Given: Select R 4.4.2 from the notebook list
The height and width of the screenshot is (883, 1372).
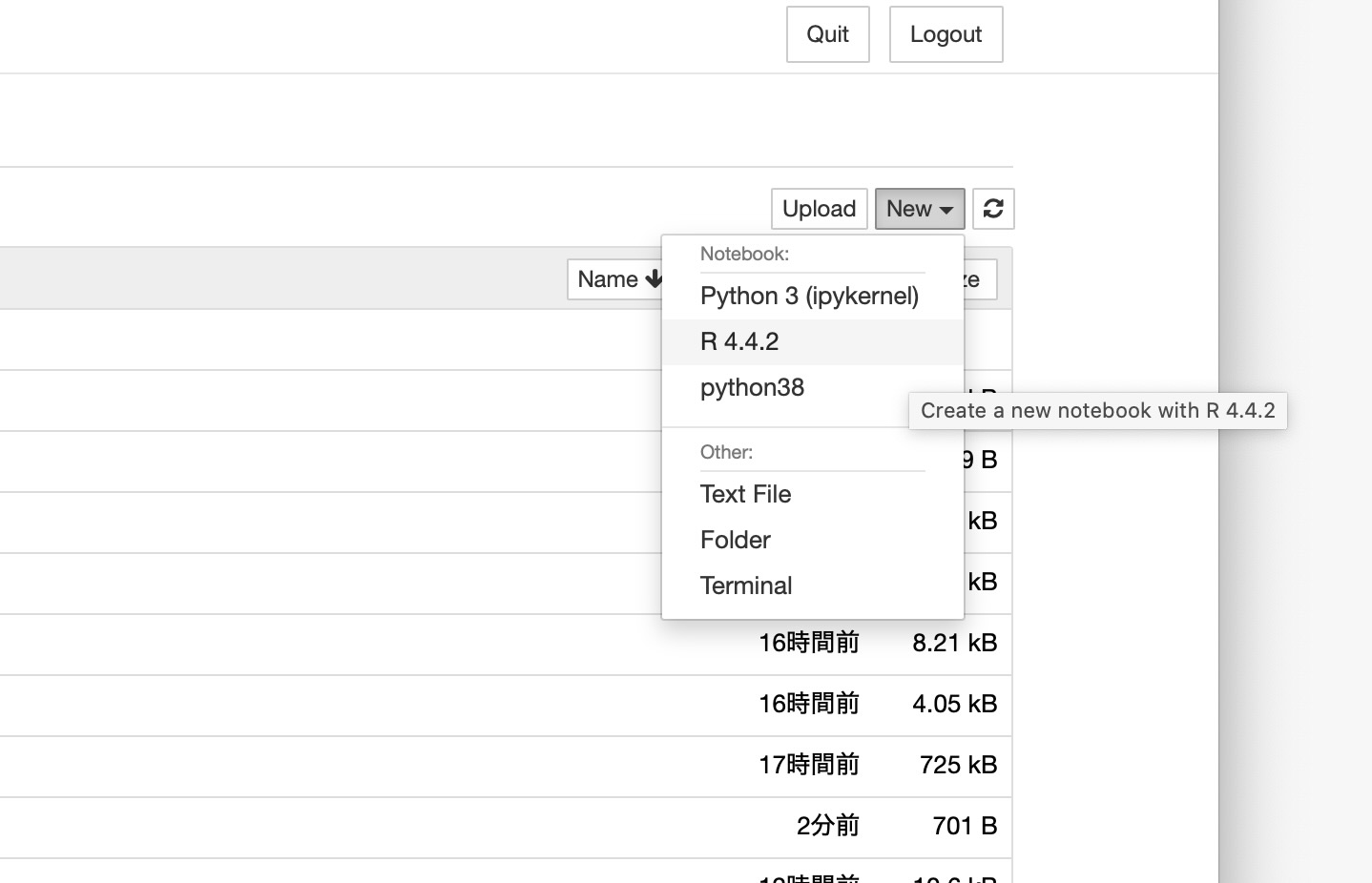Looking at the screenshot, I should pyautogui.click(x=740, y=342).
